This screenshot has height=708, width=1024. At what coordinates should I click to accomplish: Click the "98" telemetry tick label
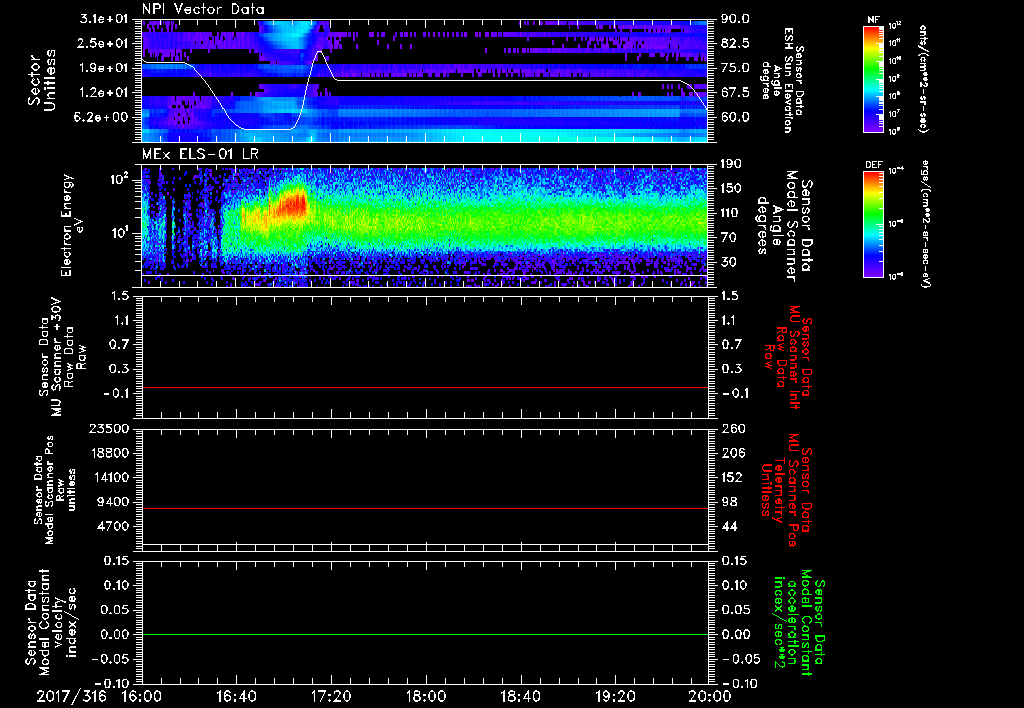tap(728, 502)
